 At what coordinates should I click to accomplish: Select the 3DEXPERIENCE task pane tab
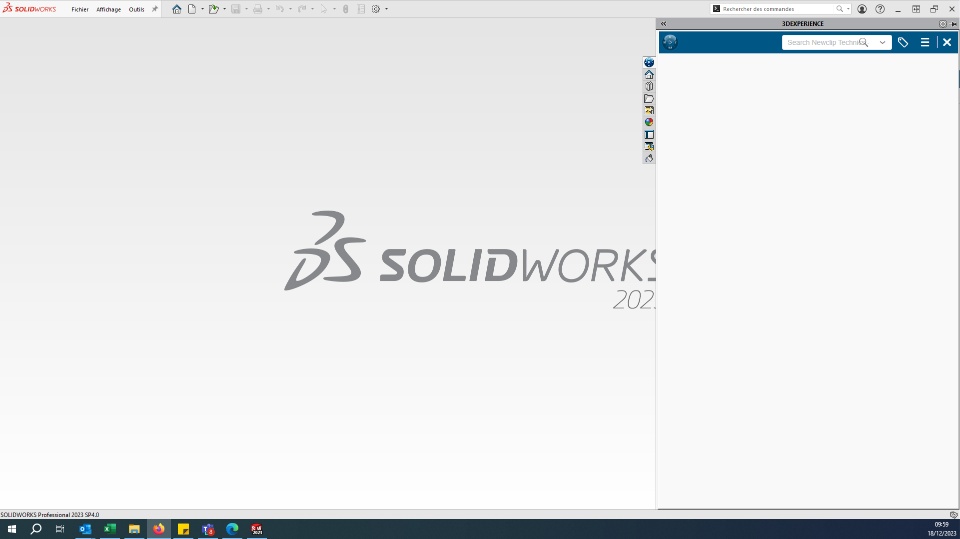649,62
